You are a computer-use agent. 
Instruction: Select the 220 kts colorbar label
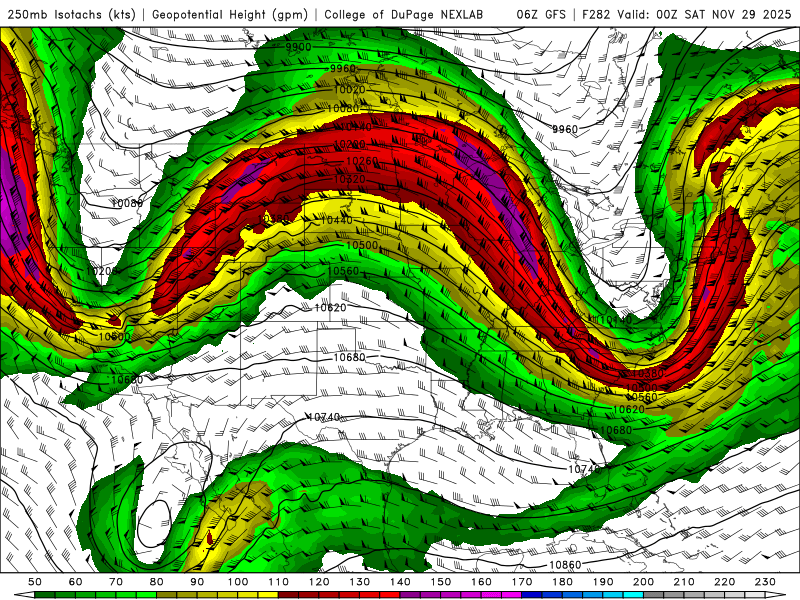click(724, 582)
